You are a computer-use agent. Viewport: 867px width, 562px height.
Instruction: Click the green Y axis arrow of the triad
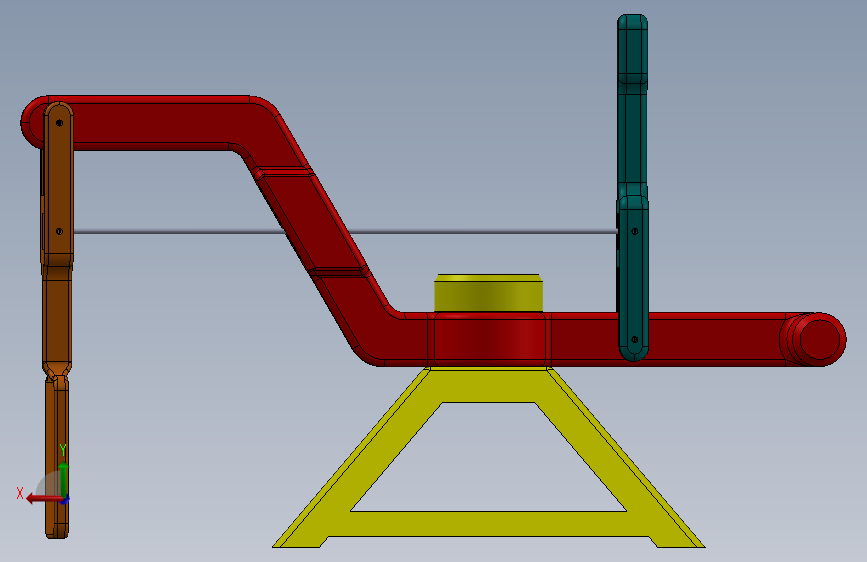point(64,480)
